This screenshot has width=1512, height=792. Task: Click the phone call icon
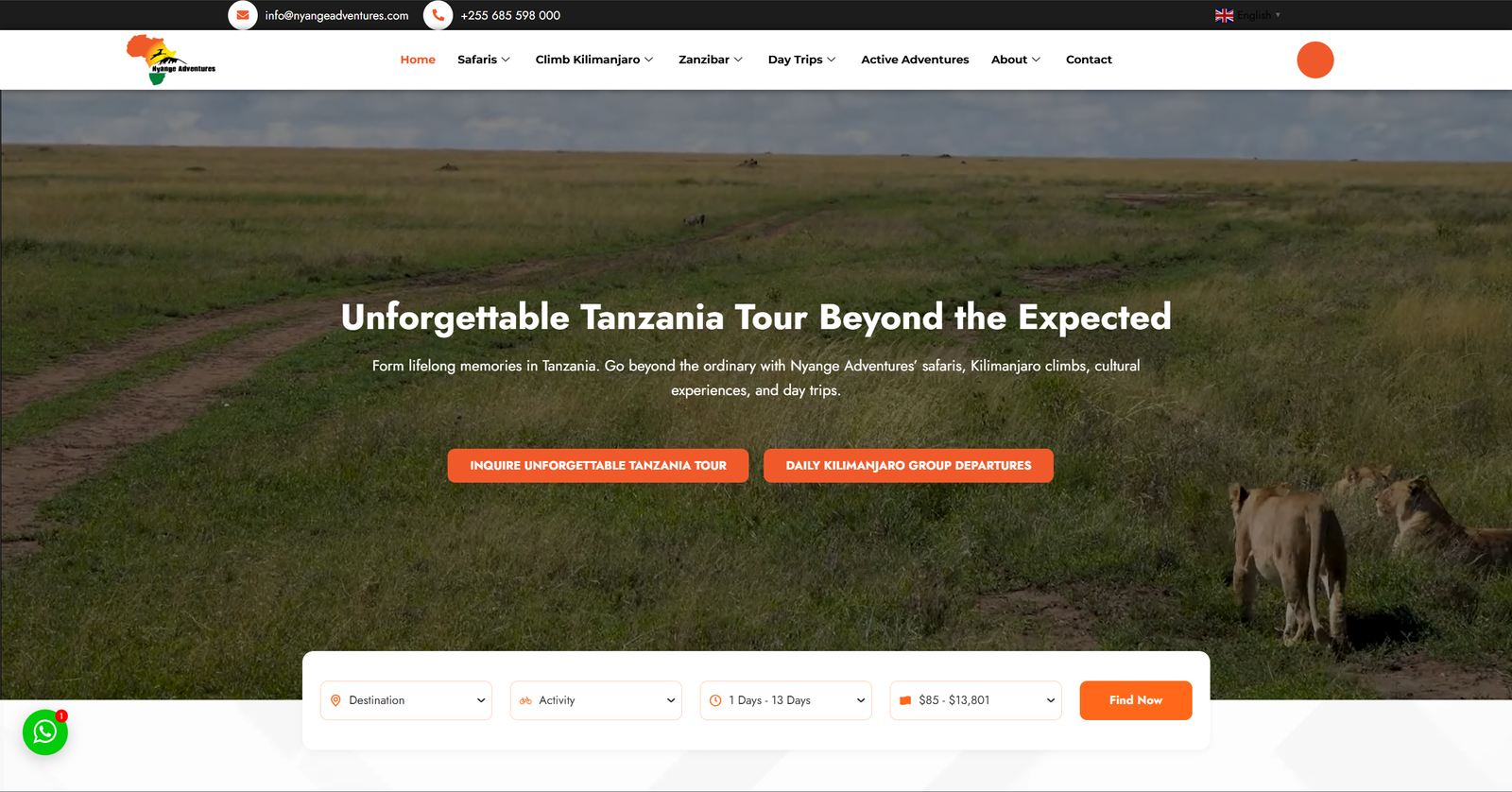click(438, 15)
